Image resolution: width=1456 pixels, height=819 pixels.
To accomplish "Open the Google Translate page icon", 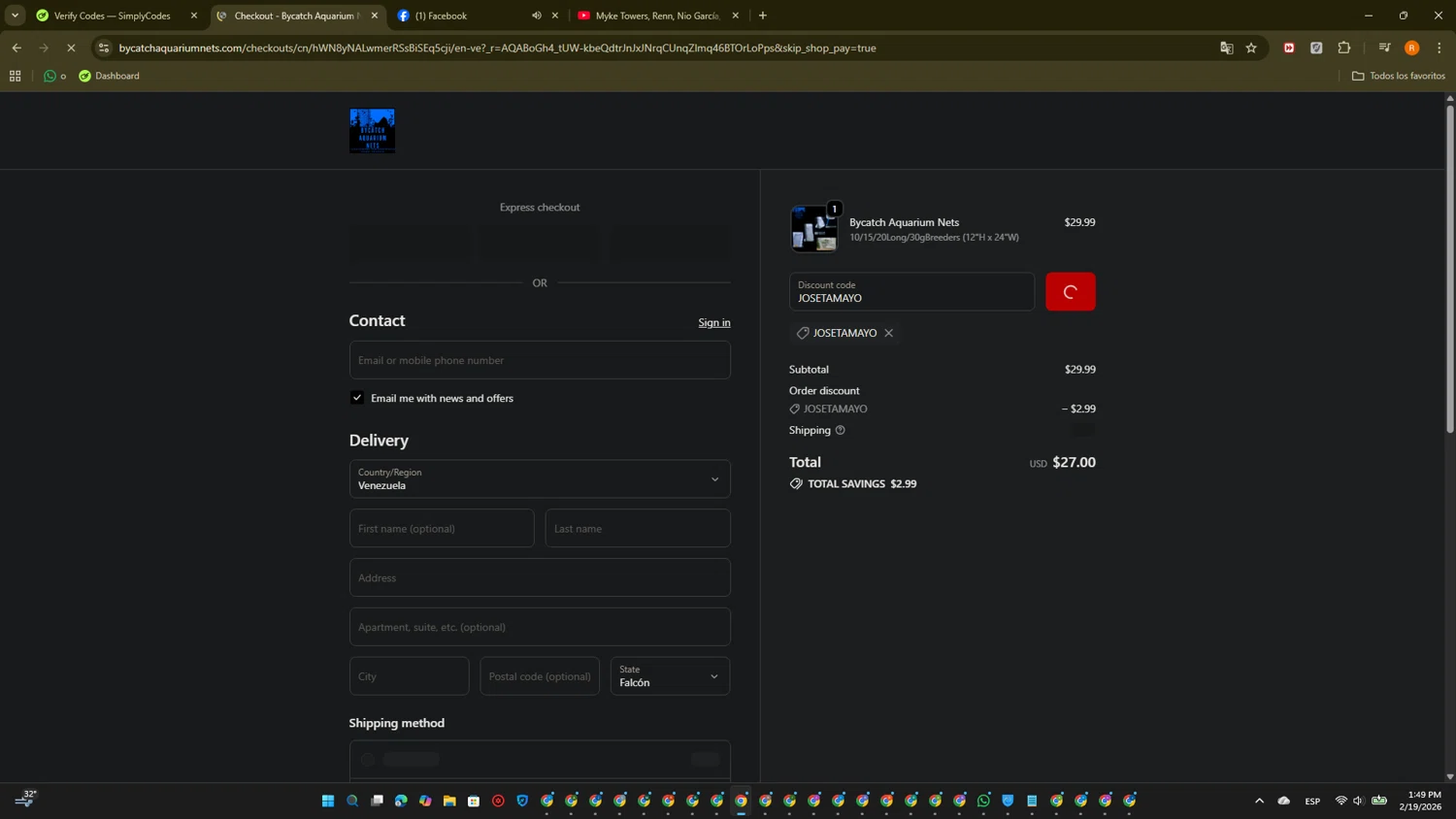I will pyautogui.click(x=1226, y=48).
